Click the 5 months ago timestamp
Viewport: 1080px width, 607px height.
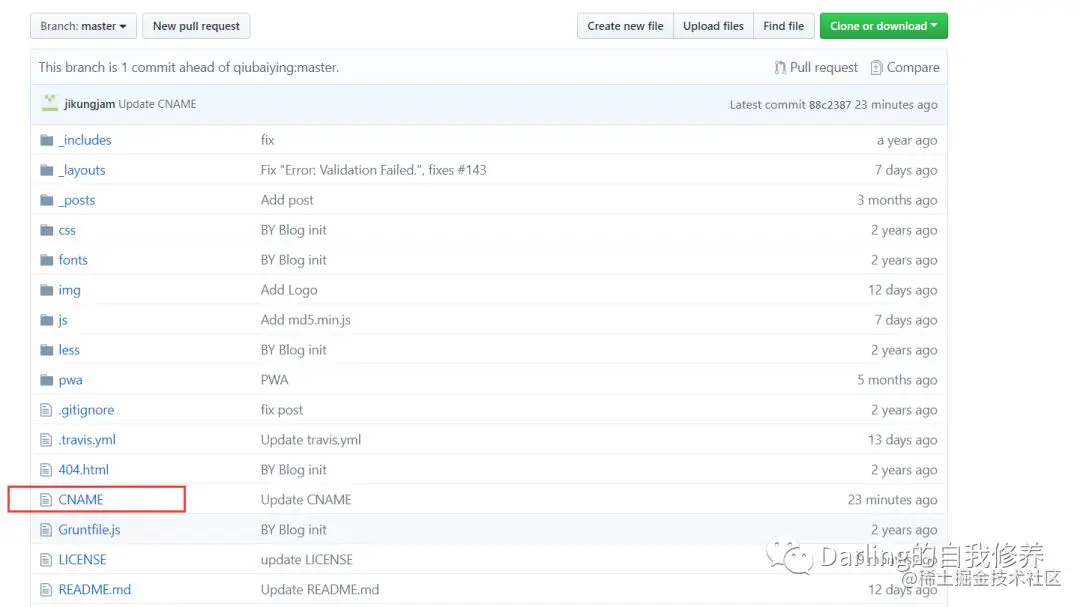click(x=897, y=380)
